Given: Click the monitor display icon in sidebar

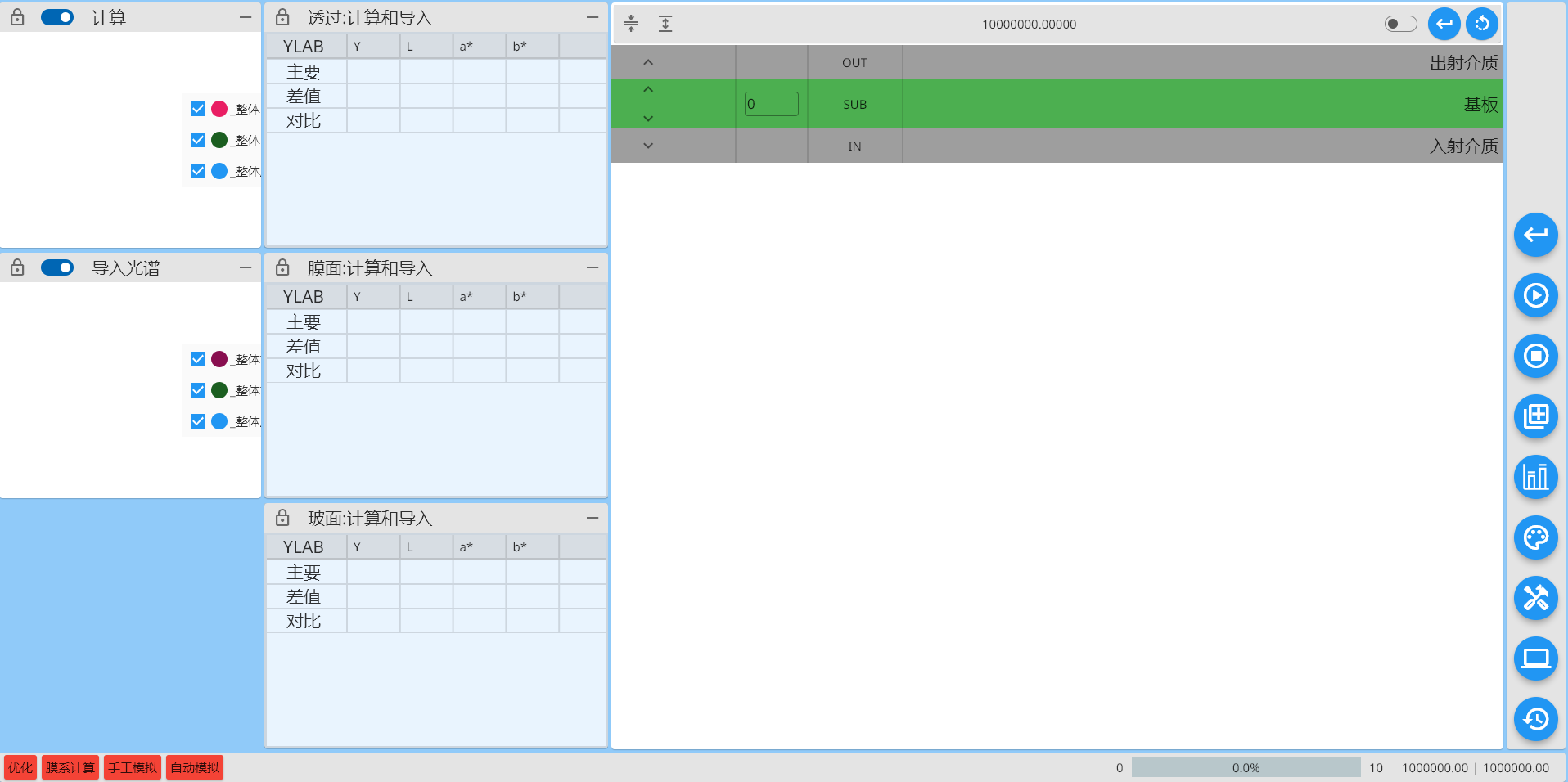Looking at the screenshot, I should click(1535, 658).
